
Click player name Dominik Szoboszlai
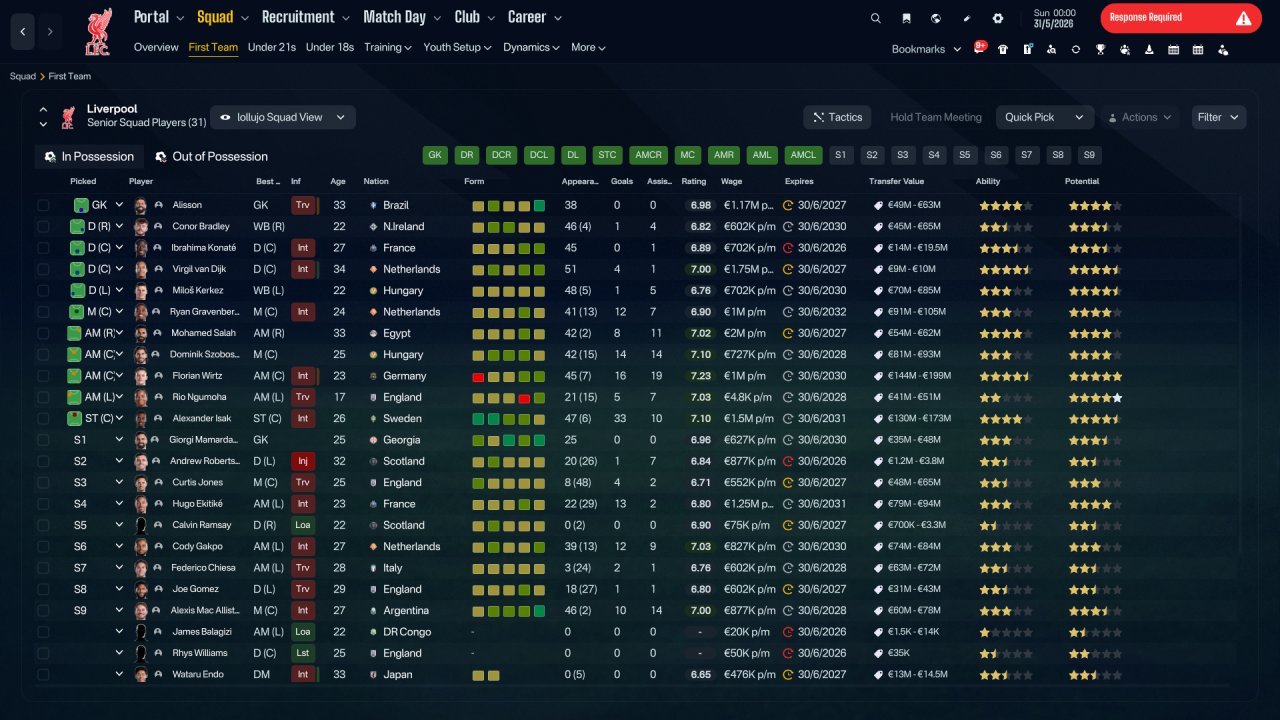click(206, 355)
